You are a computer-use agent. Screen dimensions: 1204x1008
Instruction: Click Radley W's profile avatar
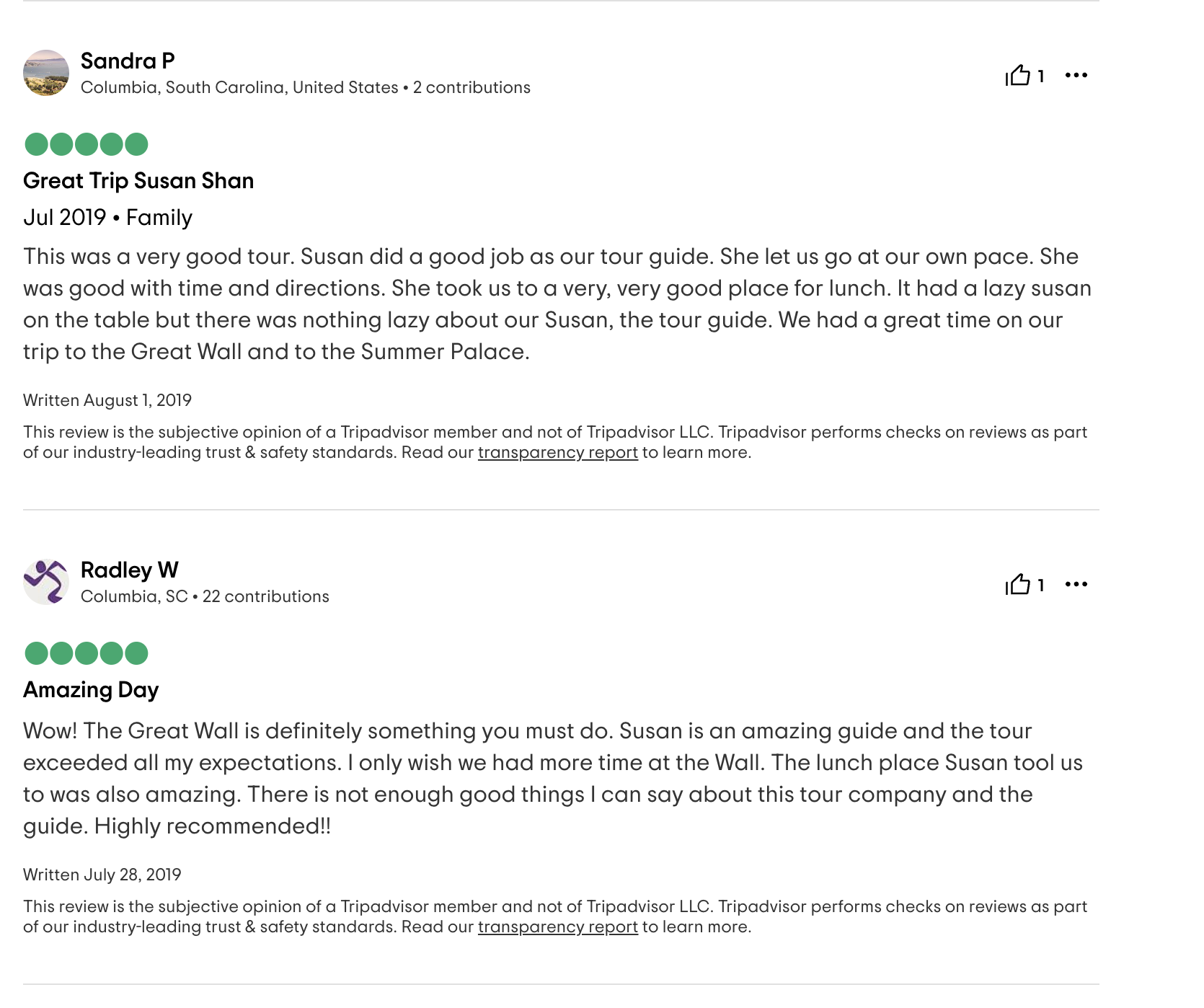[46, 582]
